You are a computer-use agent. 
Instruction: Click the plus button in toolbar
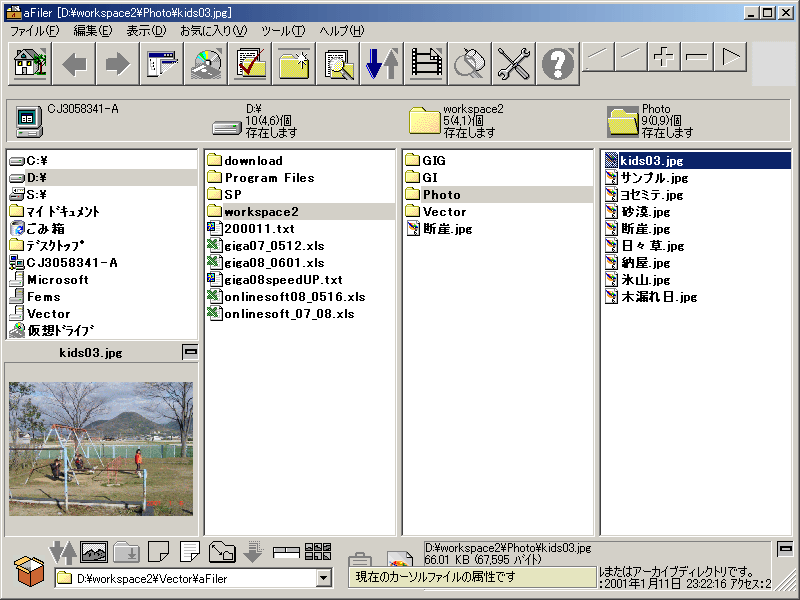tap(664, 56)
